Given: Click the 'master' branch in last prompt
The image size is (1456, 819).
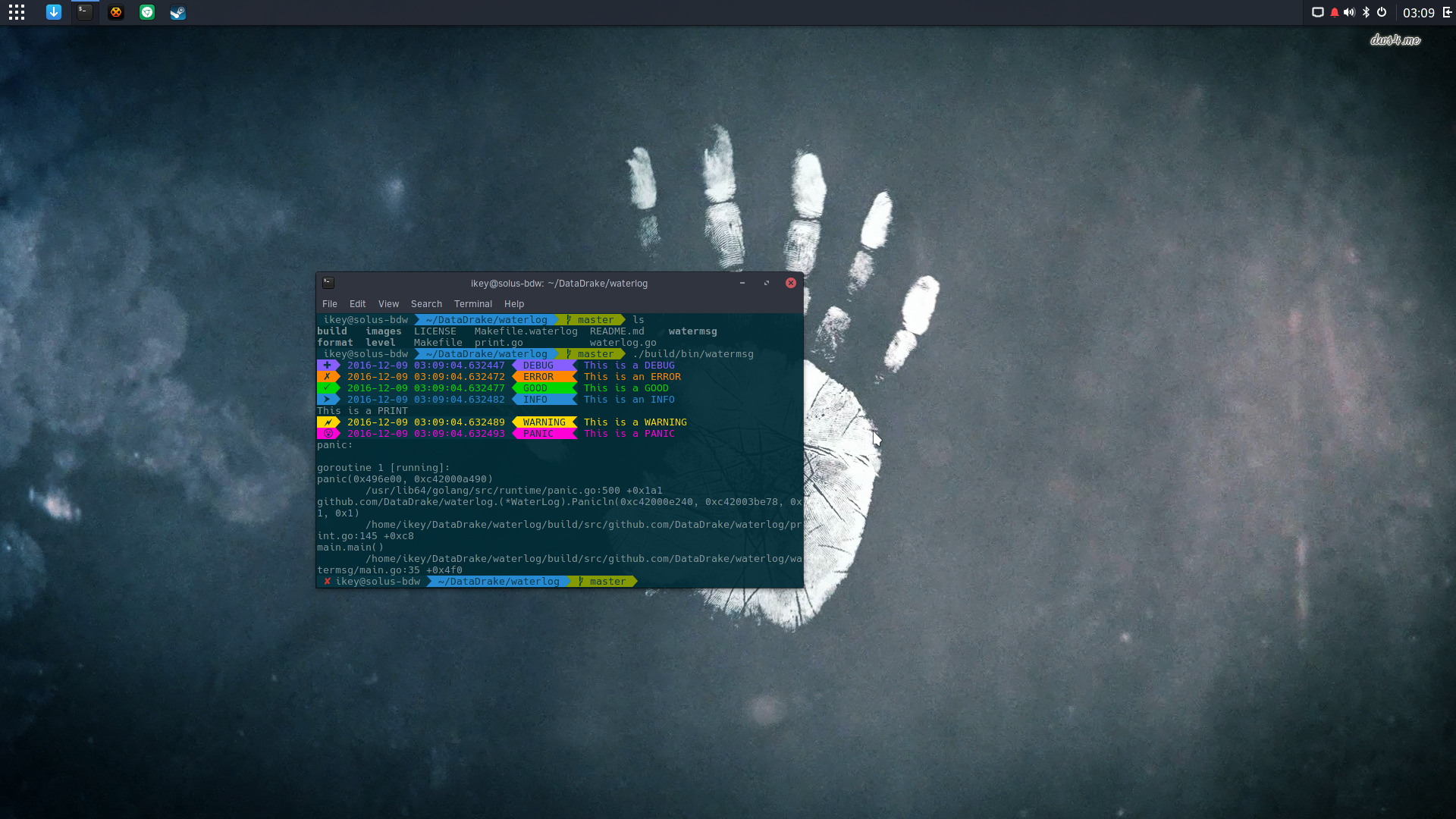Looking at the screenshot, I should pyautogui.click(x=608, y=582).
